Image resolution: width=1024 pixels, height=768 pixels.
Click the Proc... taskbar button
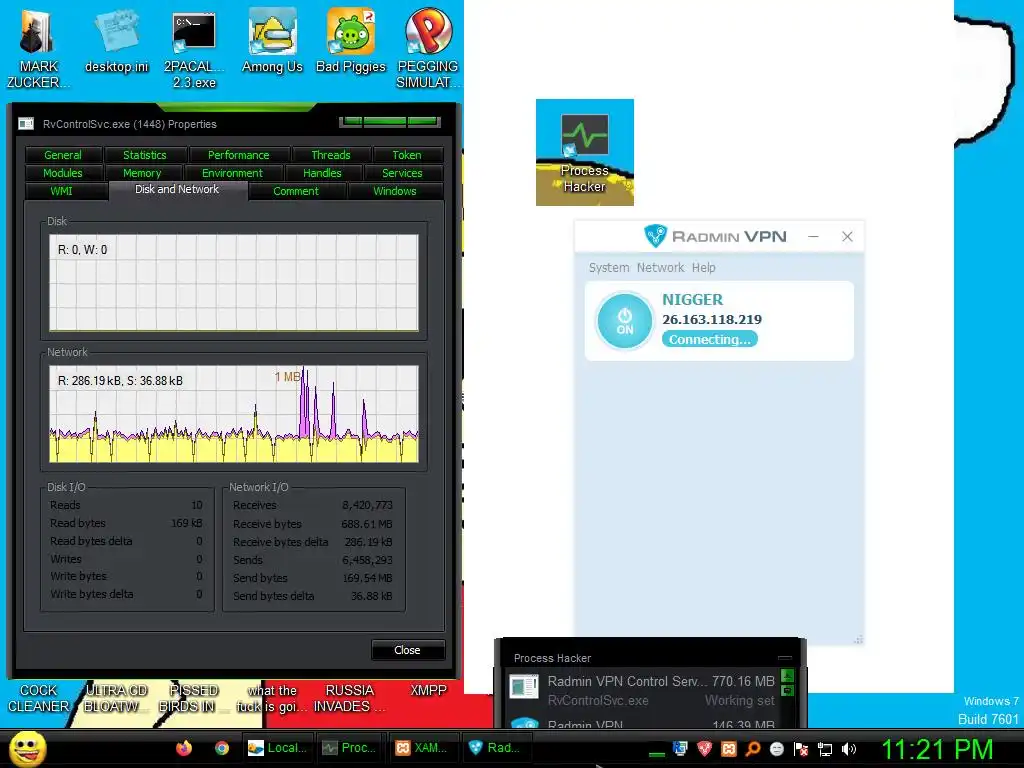(351, 748)
